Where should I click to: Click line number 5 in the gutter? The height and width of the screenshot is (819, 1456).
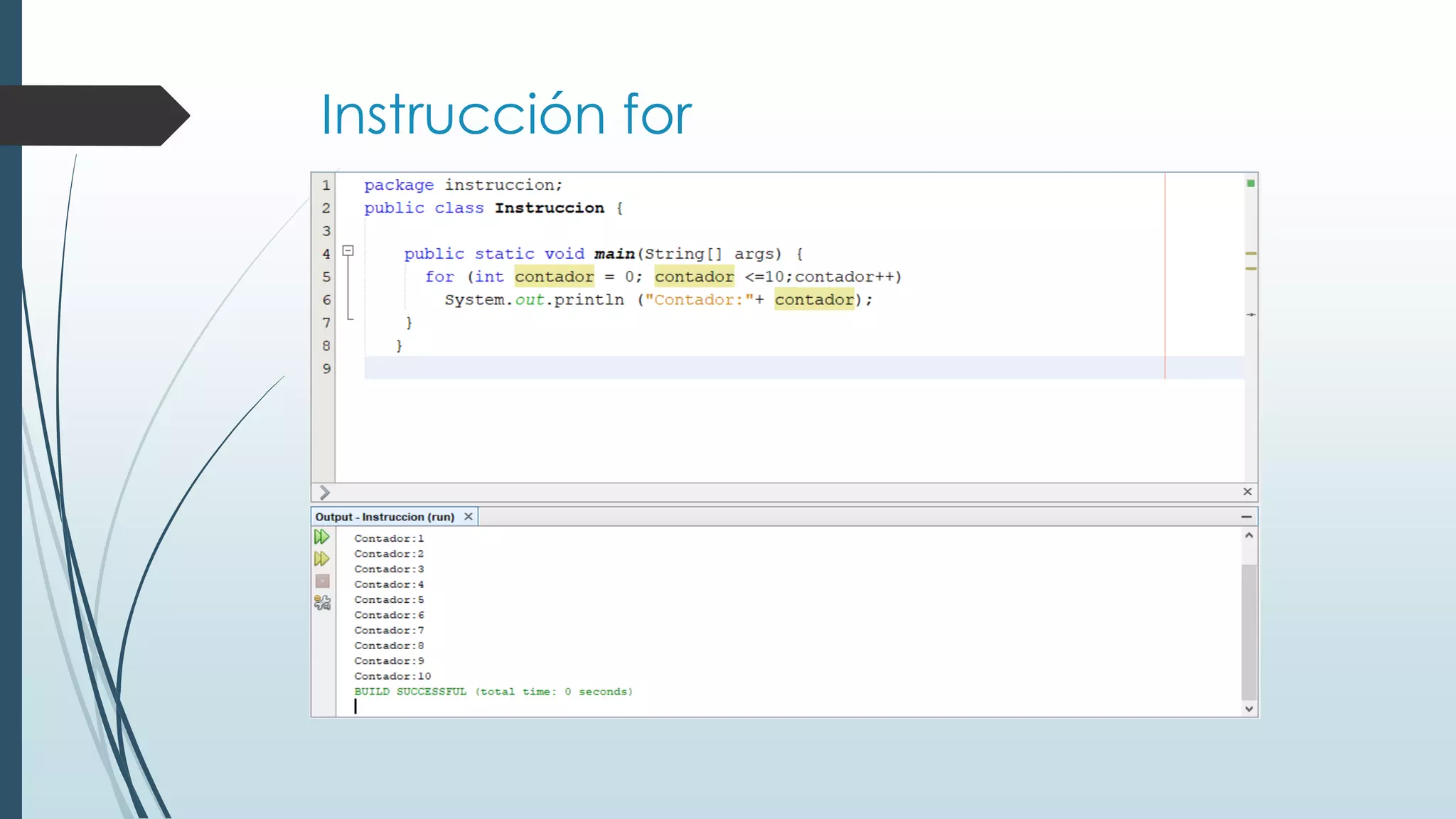pos(326,277)
